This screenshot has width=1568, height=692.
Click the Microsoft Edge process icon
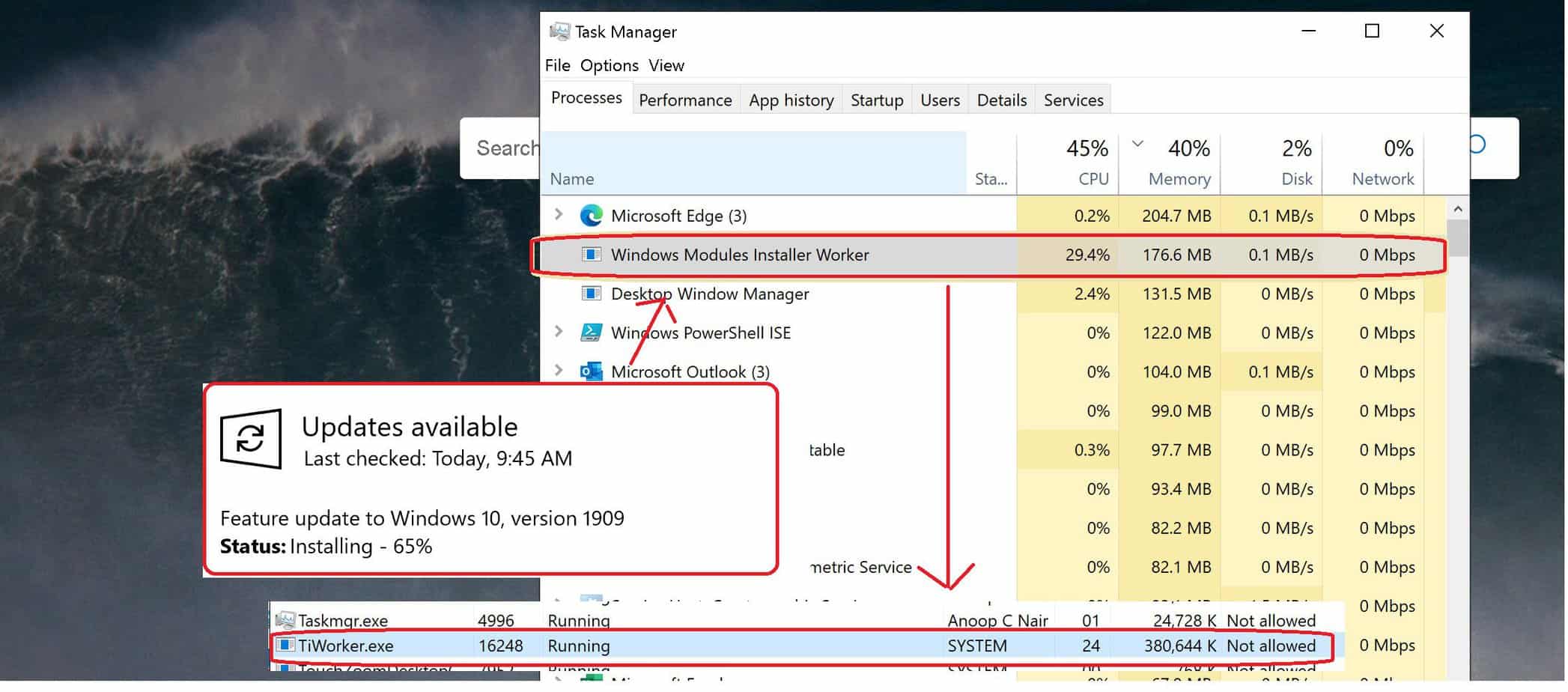tap(592, 216)
